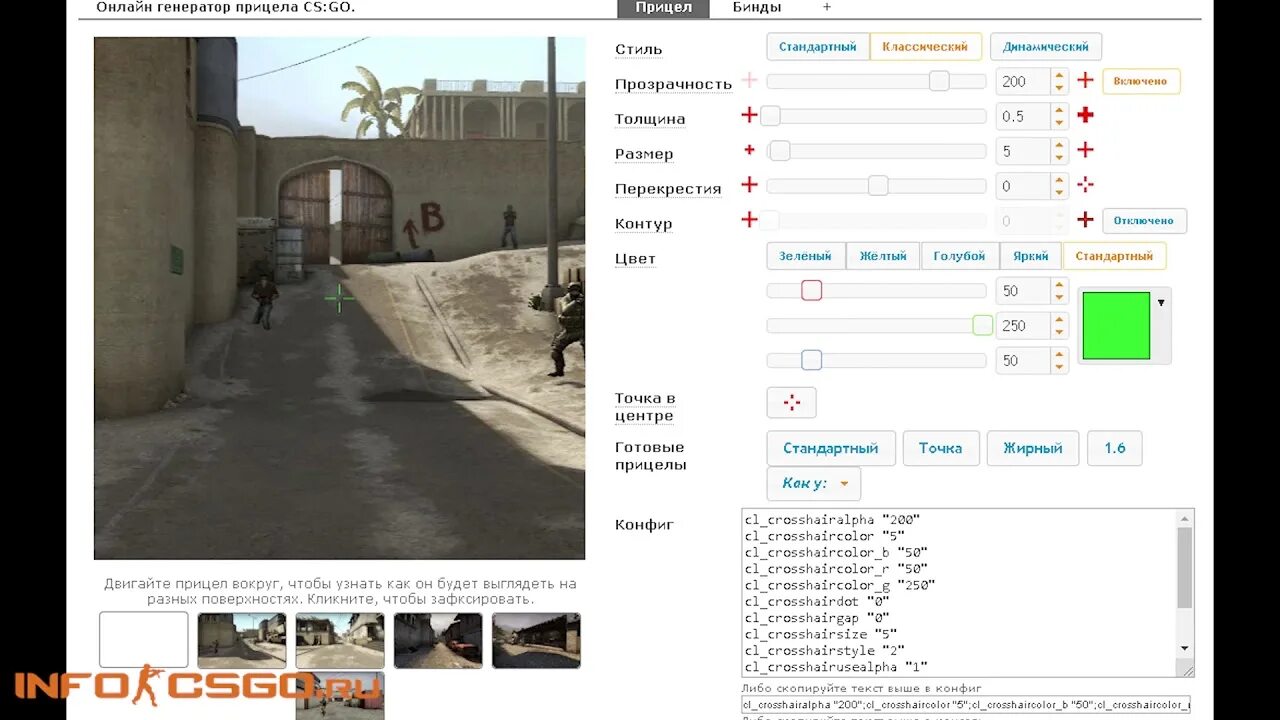
Task: Select the fourth map background thumbnail with car
Action: pyautogui.click(x=438, y=640)
